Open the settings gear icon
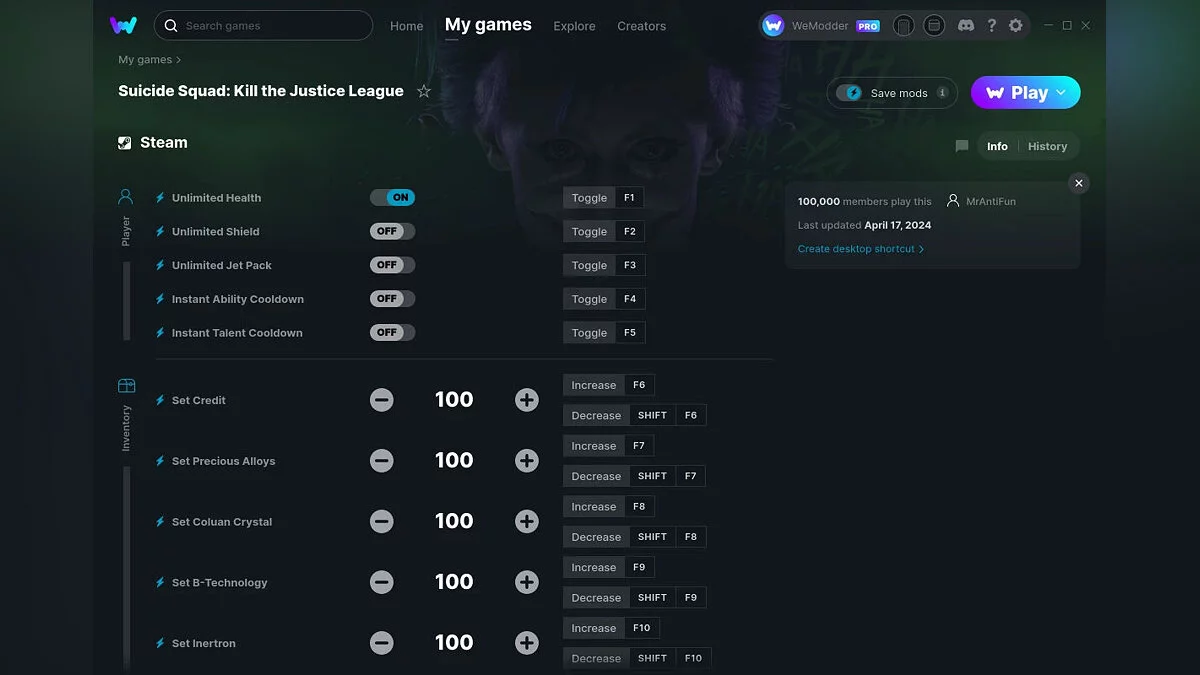Viewport: 1200px width, 675px height. point(1016,25)
